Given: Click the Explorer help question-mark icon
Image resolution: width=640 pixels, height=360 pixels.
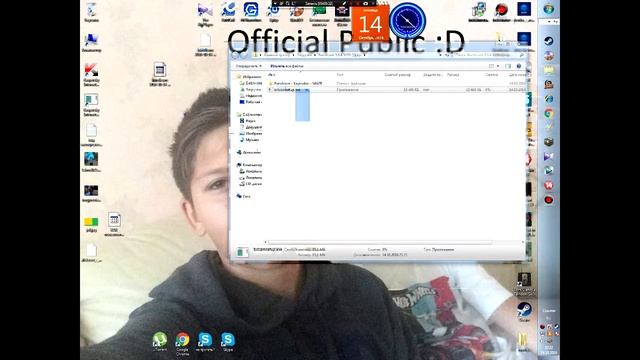Looking at the screenshot, I should coord(519,66).
